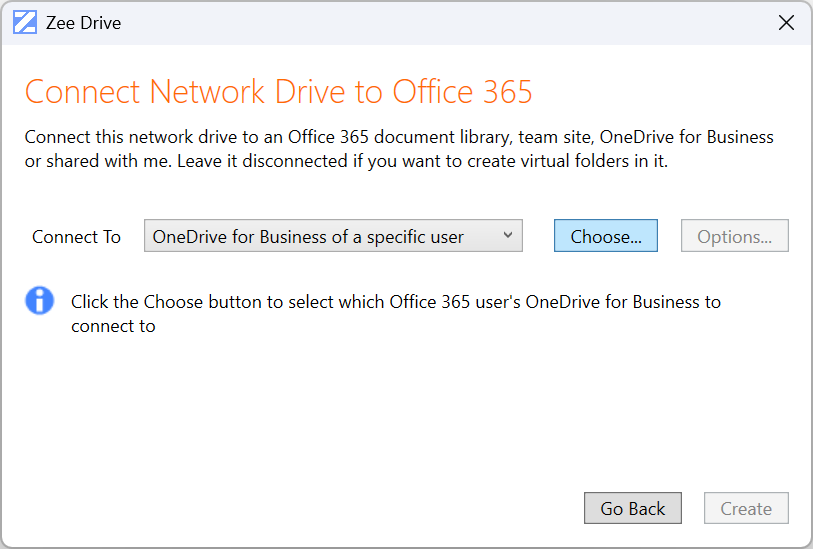Click the 'Zee Drive' window title text
The width and height of the screenshot is (813, 549).
tap(83, 23)
